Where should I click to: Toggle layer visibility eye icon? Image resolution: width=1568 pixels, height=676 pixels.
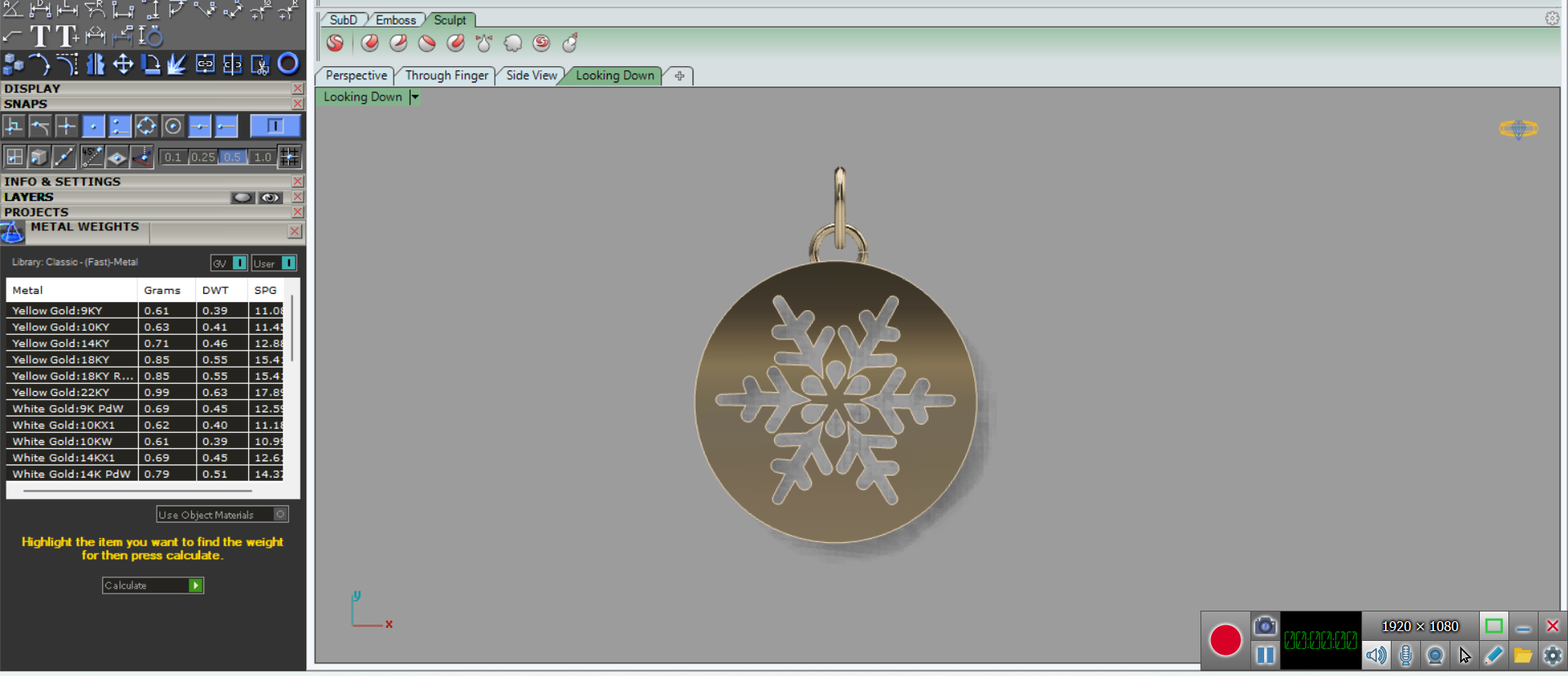[x=270, y=198]
